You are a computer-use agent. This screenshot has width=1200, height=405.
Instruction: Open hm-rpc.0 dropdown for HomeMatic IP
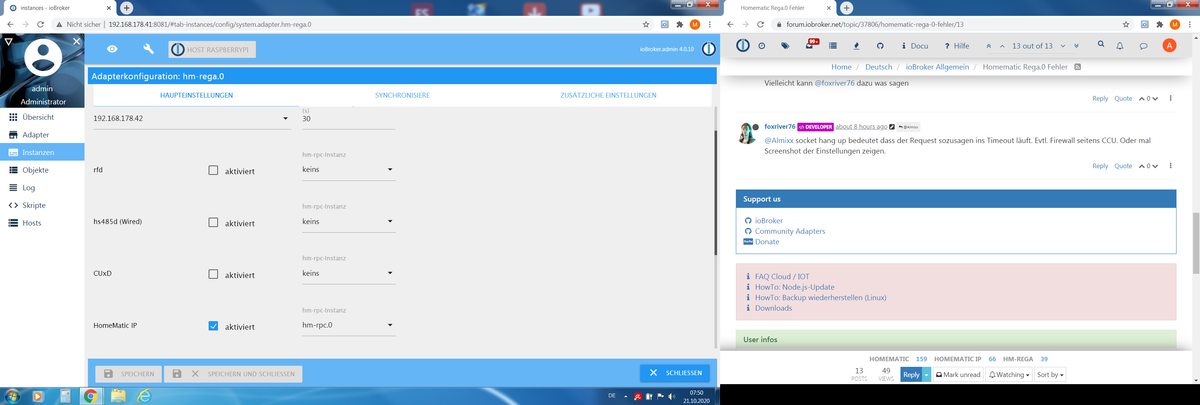[347, 325]
